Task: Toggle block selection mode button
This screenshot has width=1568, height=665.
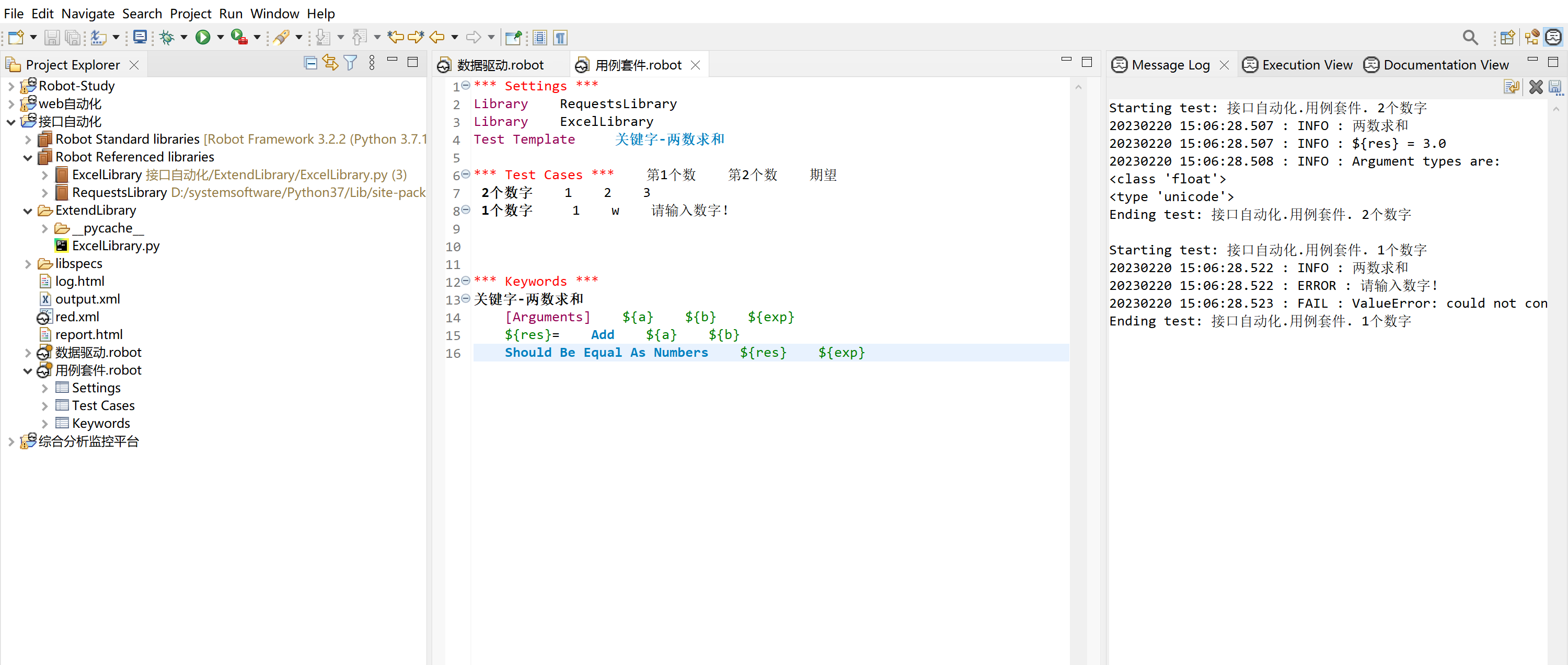Action: click(x=540, y=38)
